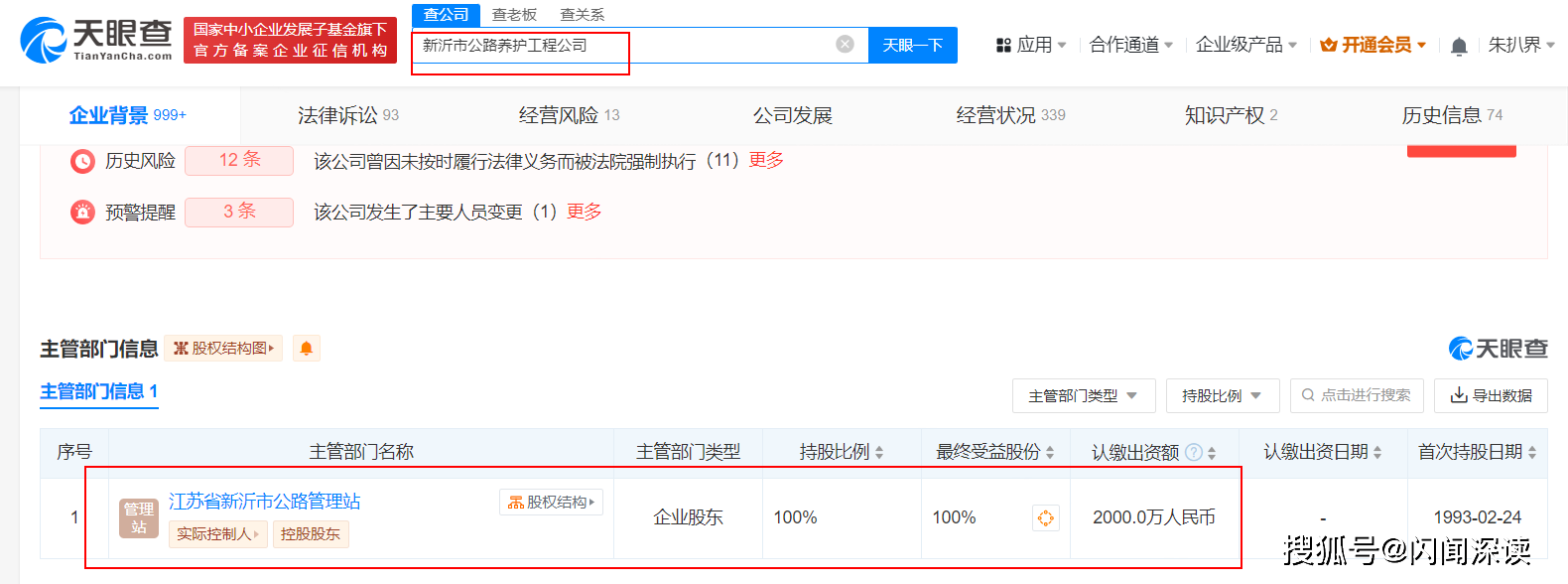This screenshot has width=1568, height=584.
Task: Open the notification bell in header
Action: pyautogui.click(x=1458, y=46)
